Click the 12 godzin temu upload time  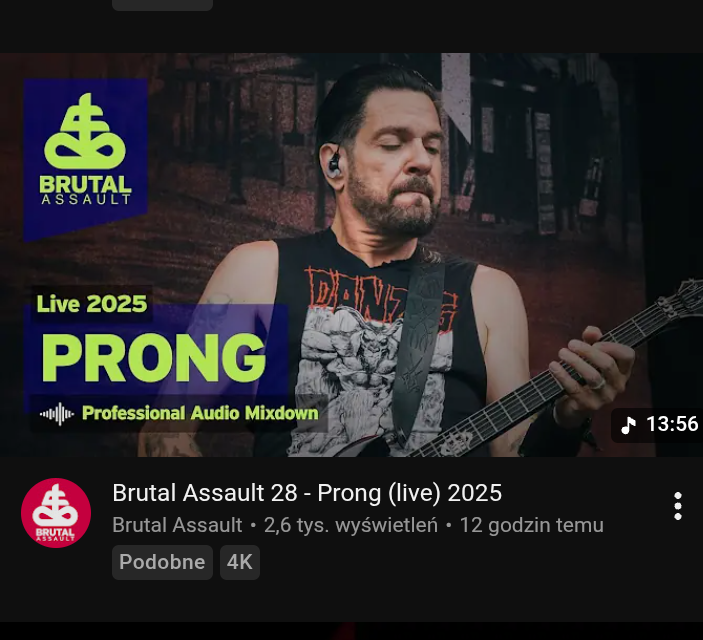coord(532,525)
